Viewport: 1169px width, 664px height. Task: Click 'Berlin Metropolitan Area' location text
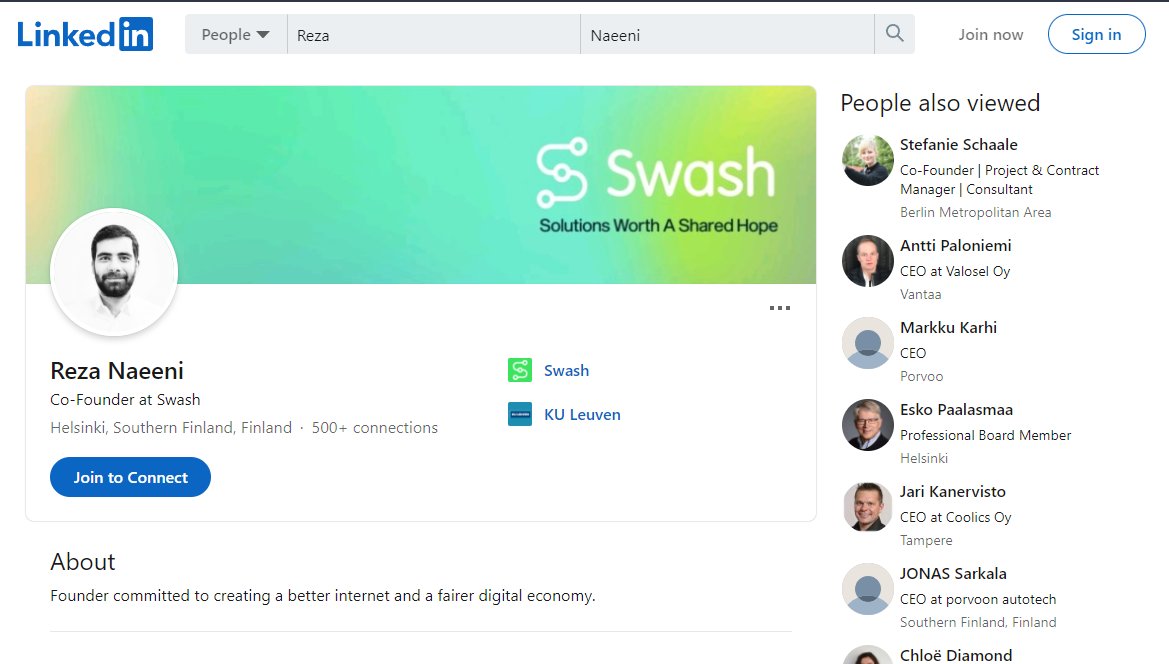pos(976,212)
